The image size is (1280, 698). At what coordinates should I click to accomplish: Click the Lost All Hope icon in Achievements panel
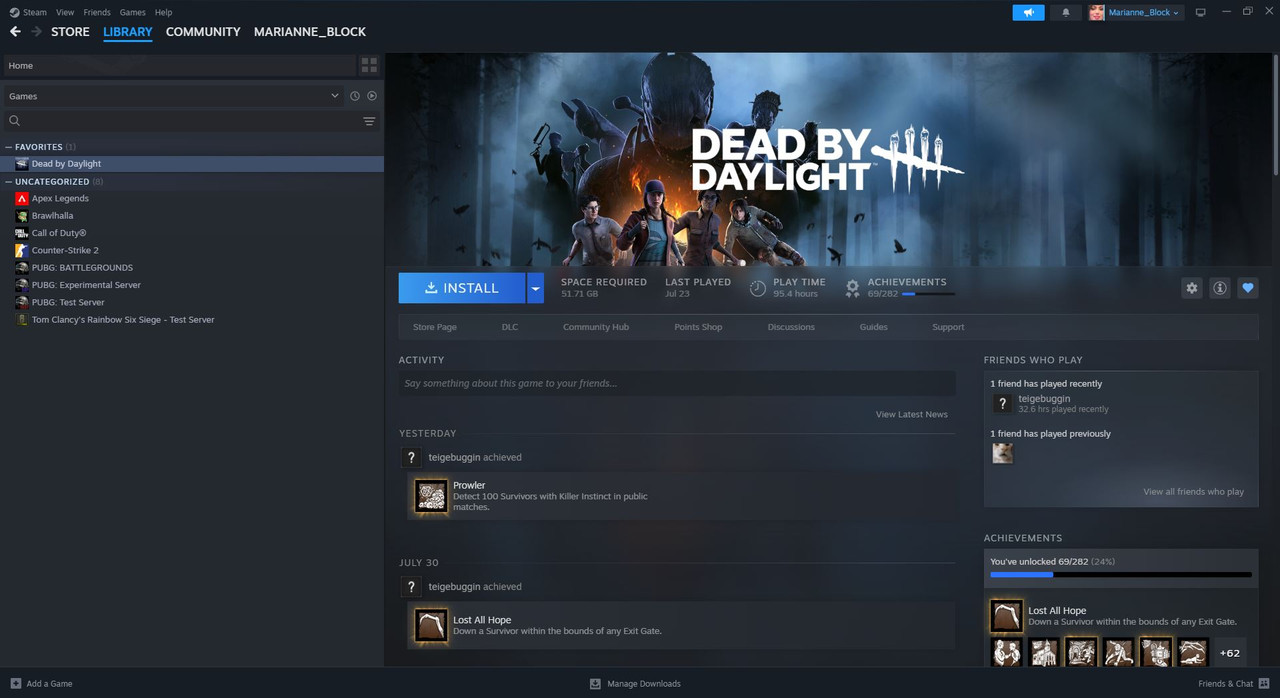(x=1007, y=616)
